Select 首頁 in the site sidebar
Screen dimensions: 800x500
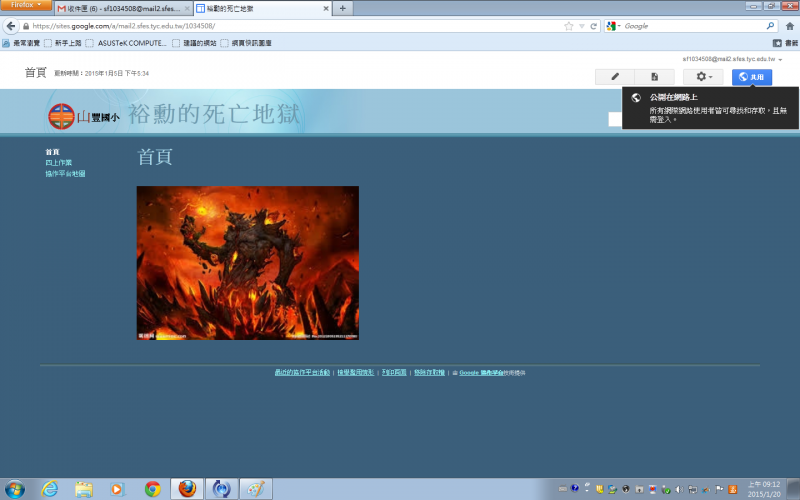coord(52,152)
